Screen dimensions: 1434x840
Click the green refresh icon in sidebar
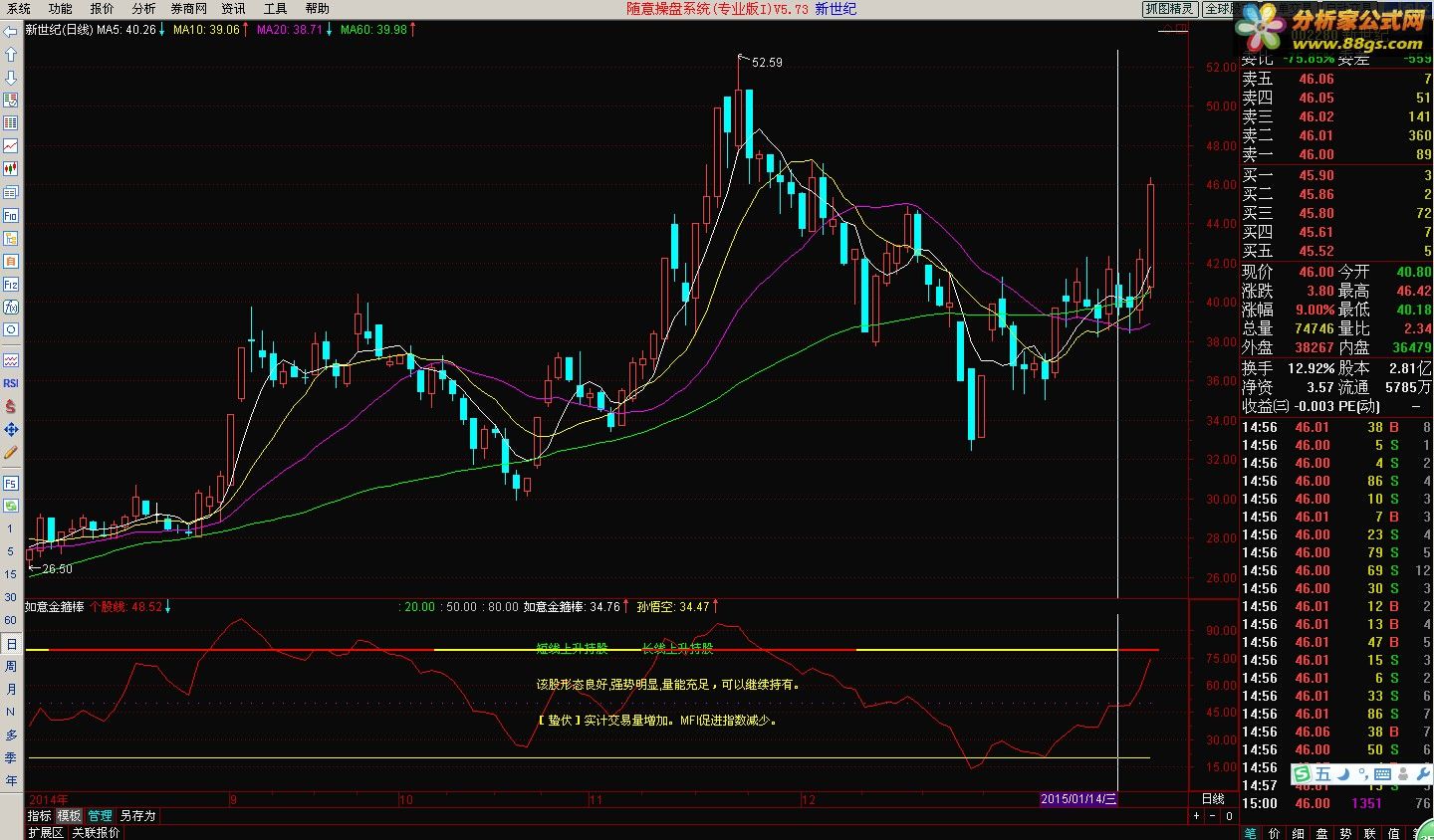pyautogui.click(x=11, y=506)
